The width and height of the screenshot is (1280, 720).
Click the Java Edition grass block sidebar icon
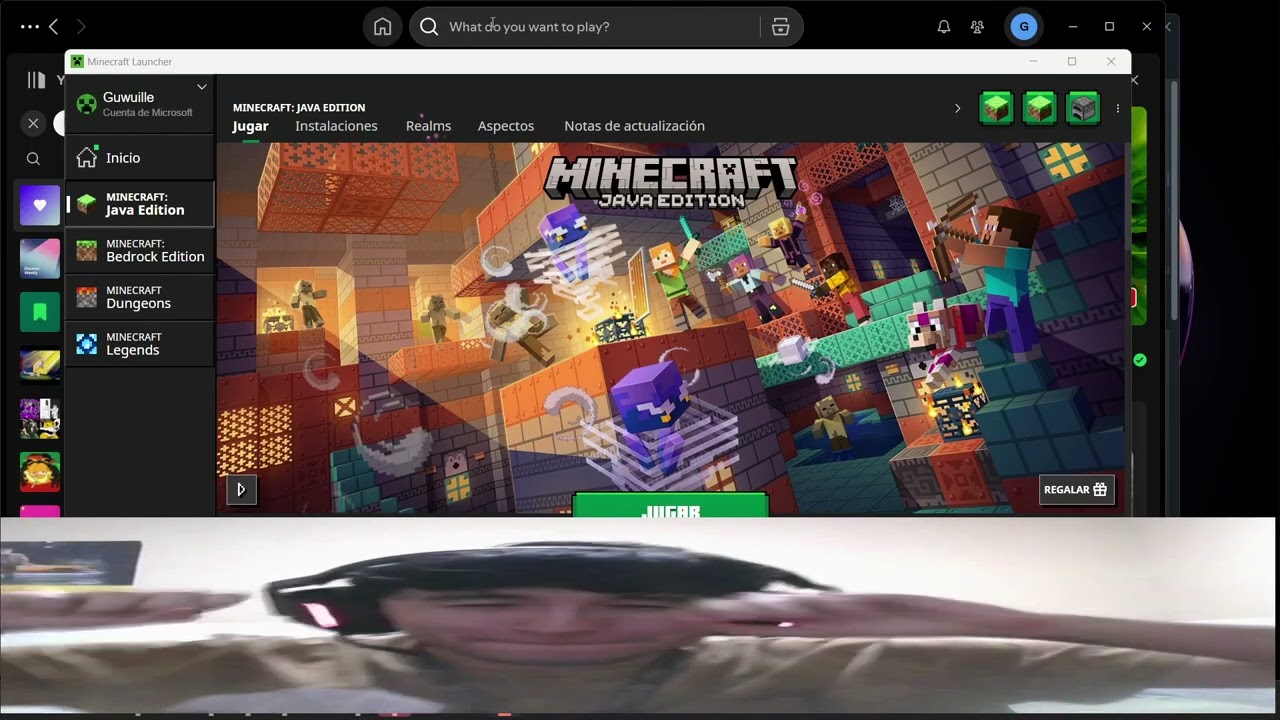pyautogui.click(x=87, y=204)
